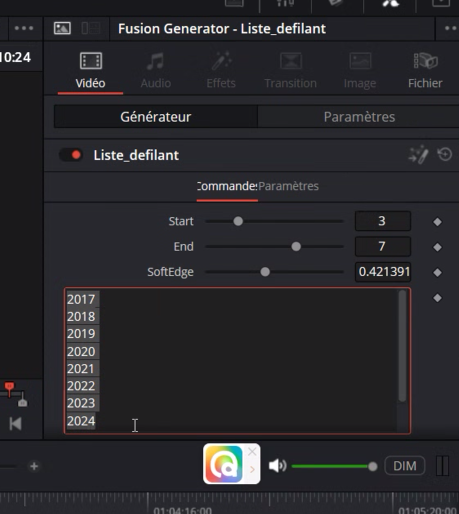This screenshot has height=514, width=459.
Task: Open the Vidéo inspector tab
Action: [x=90, y=71]
